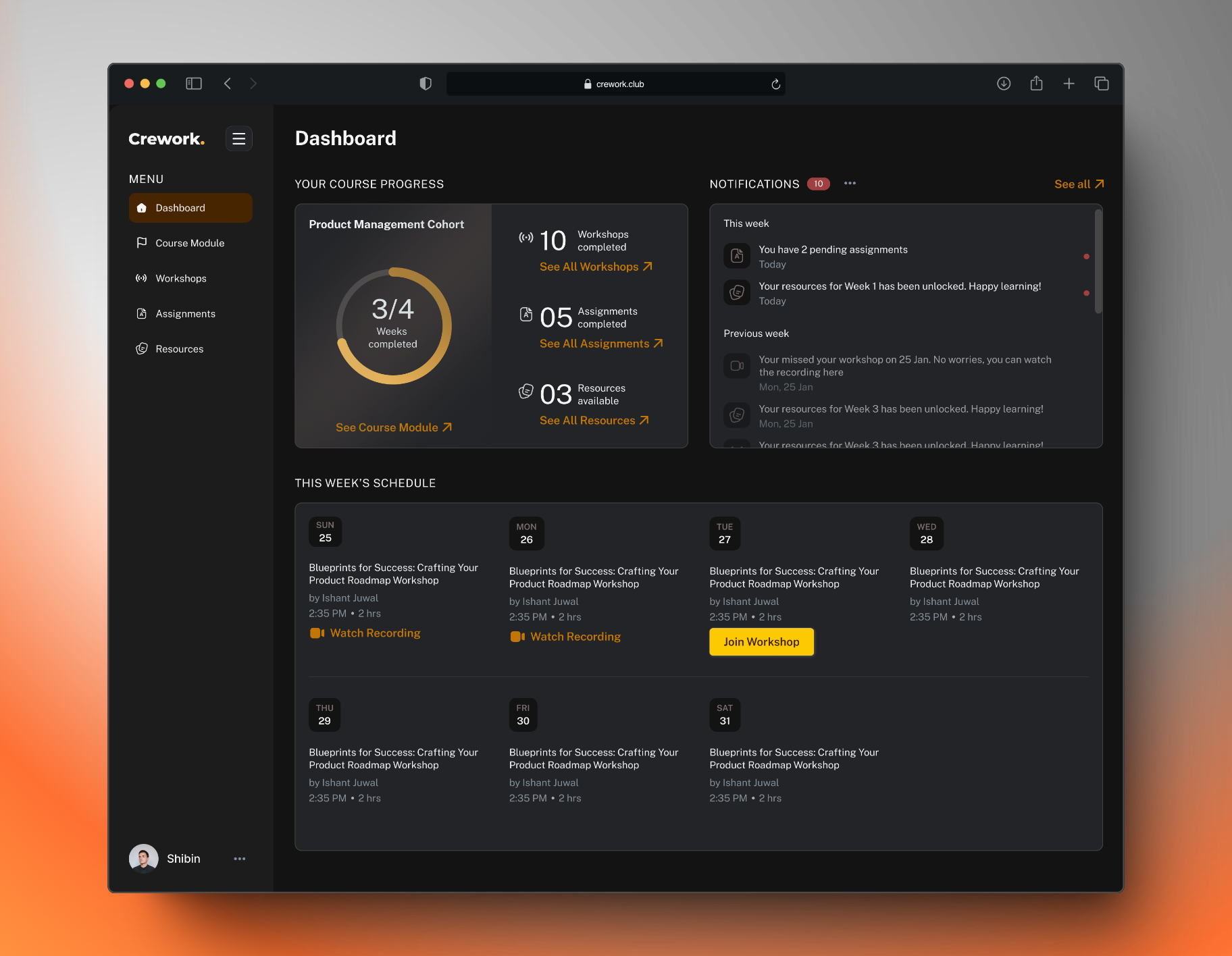Open the Week 1 resources unlocked notification
Screen dimensions: 1232x956
tap(906, 293)
